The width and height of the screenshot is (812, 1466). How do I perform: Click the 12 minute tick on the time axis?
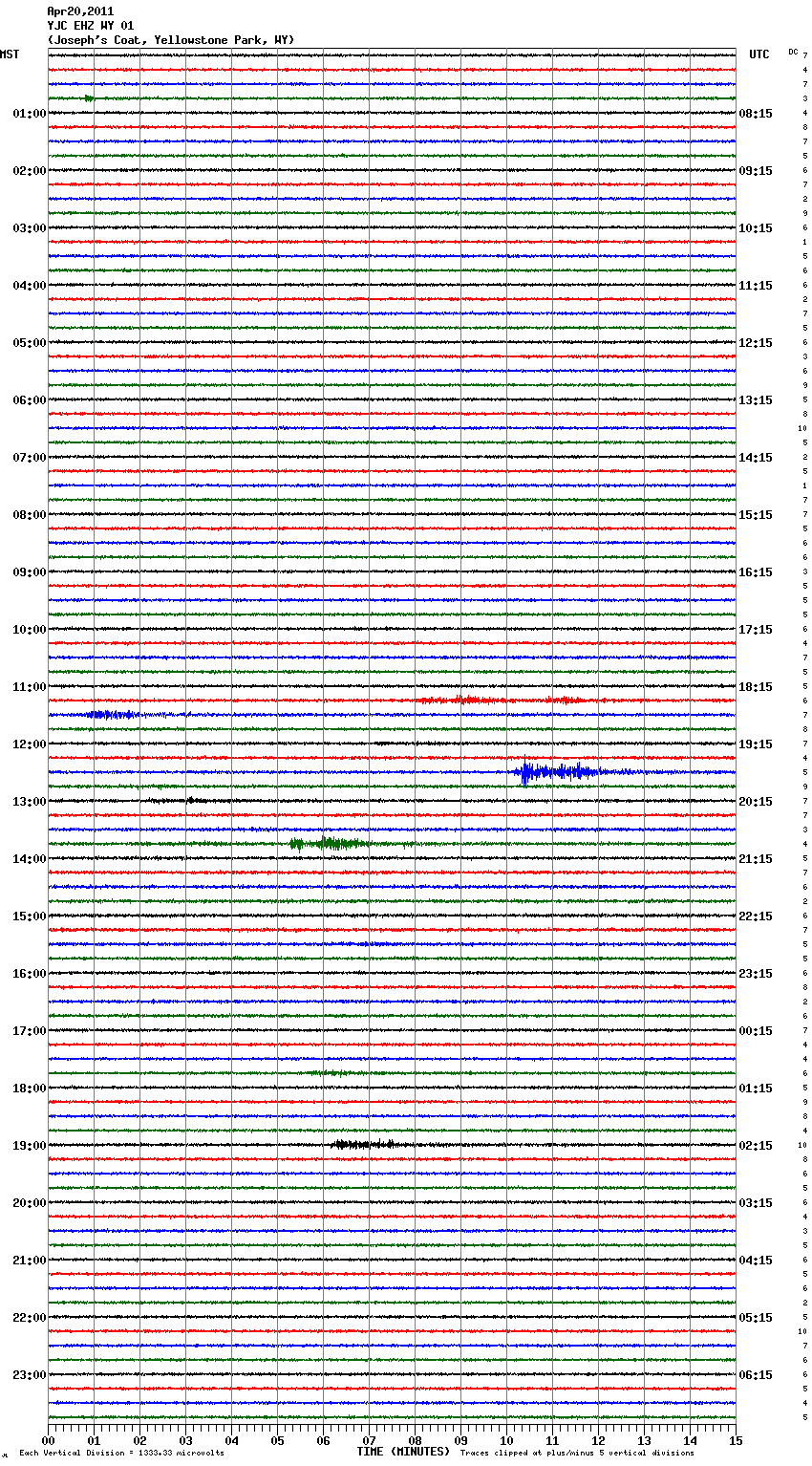pos(598,1440)
